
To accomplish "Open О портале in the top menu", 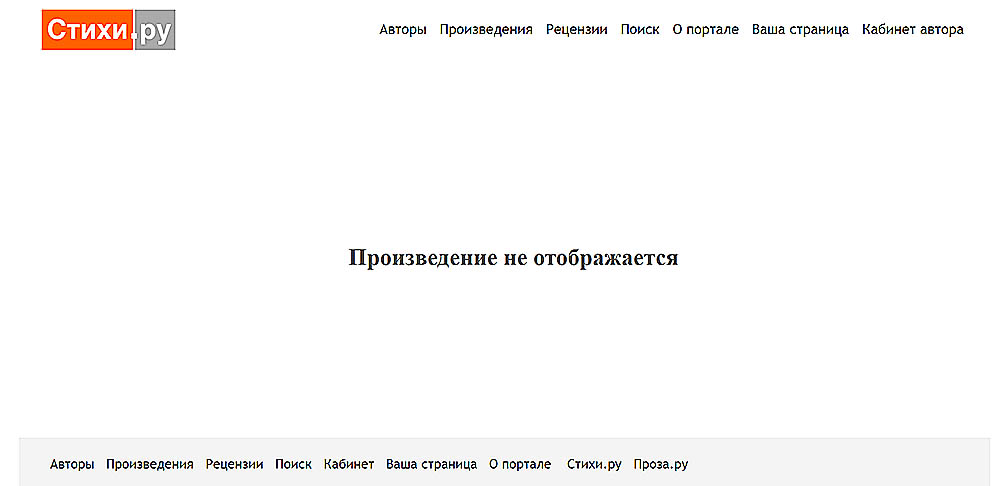I will (706, 29).
